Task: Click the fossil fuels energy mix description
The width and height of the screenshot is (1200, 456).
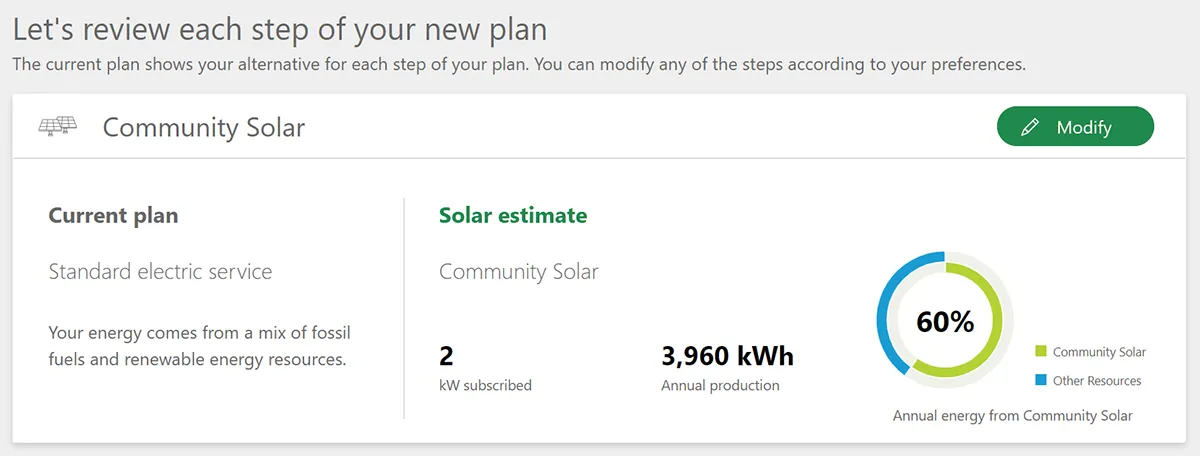Action: click(x=200, y=346)
